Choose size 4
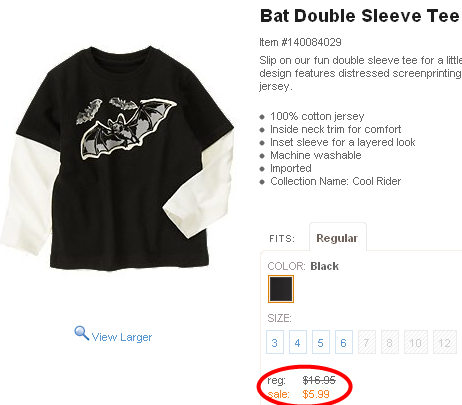This screenshot has height=405, width=462. coord(298,342)
